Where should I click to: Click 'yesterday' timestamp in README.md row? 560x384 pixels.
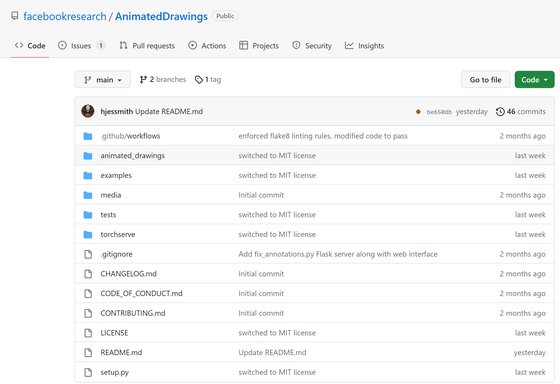(530, 353)
